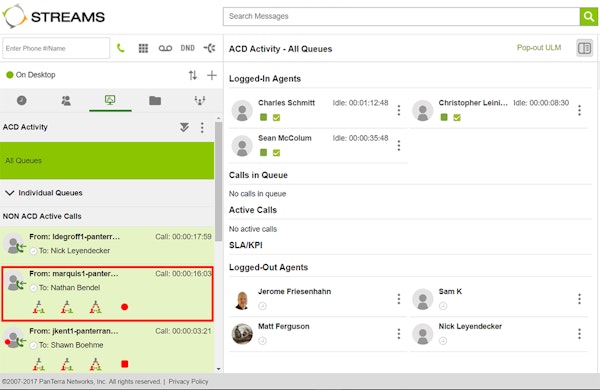Click the red record dot for marquis1 call

[124, 307]
